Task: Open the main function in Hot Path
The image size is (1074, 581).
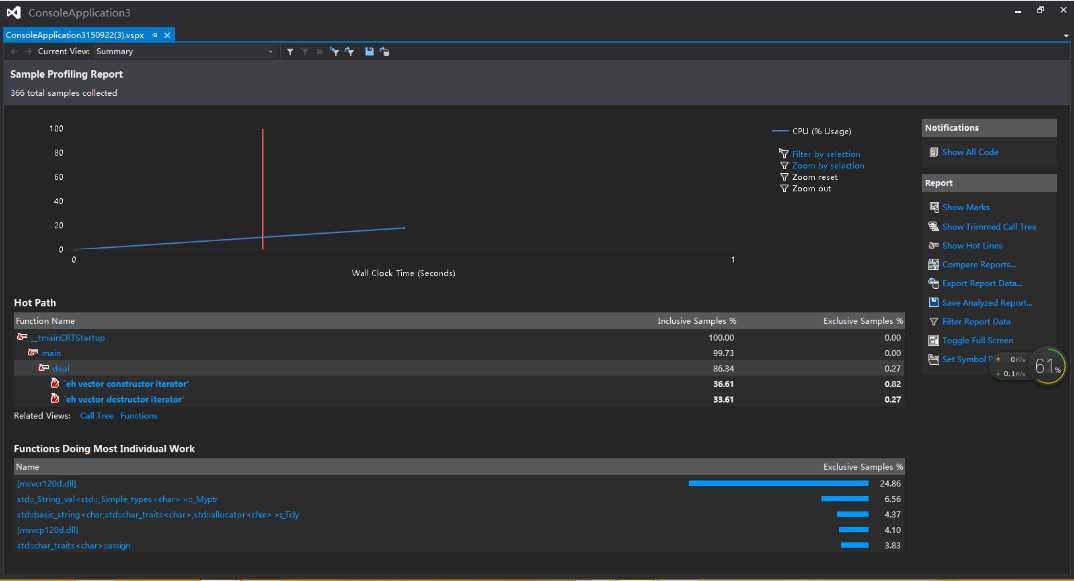Action: point(51,353)
